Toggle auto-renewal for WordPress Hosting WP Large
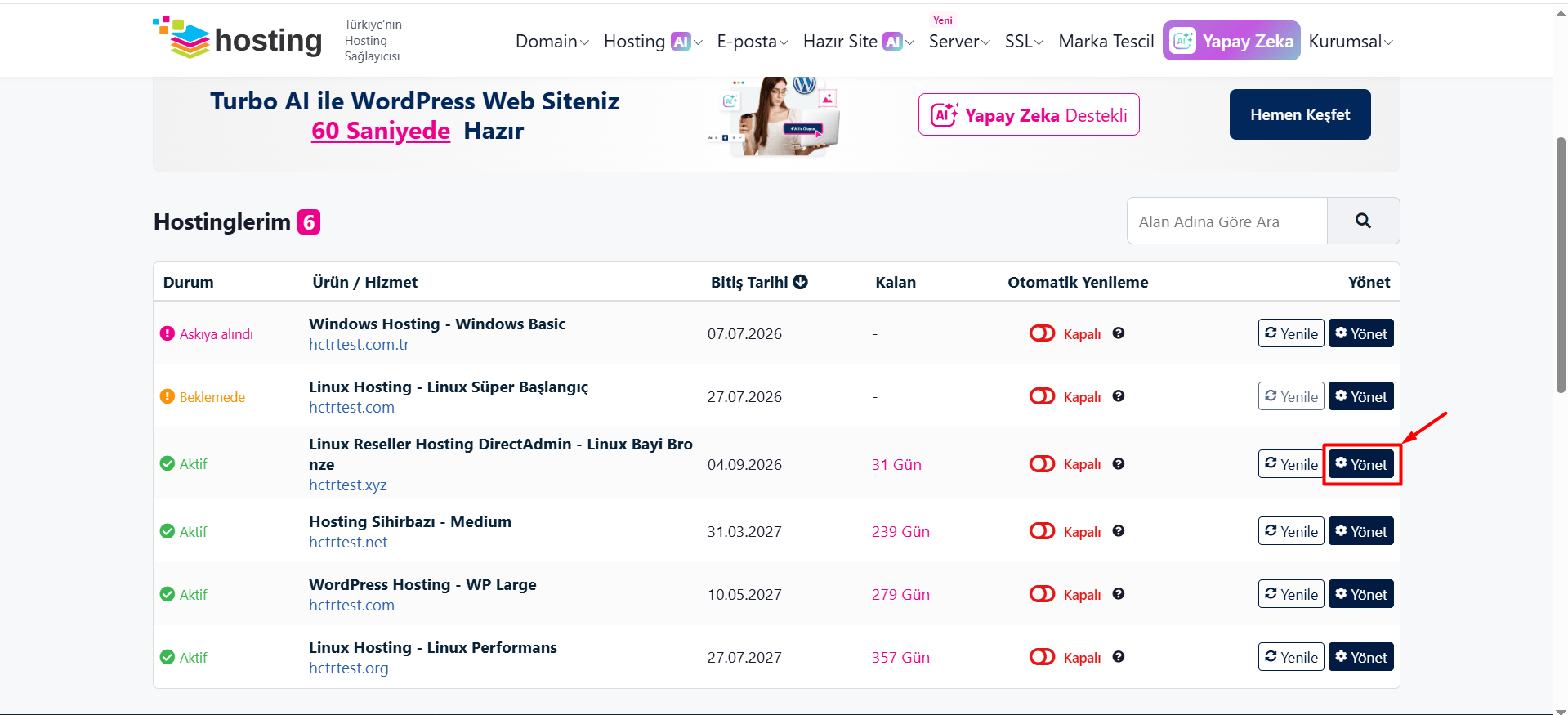Image resolution: width=1568 pixels, height=715 pixels. (1043, 594)
